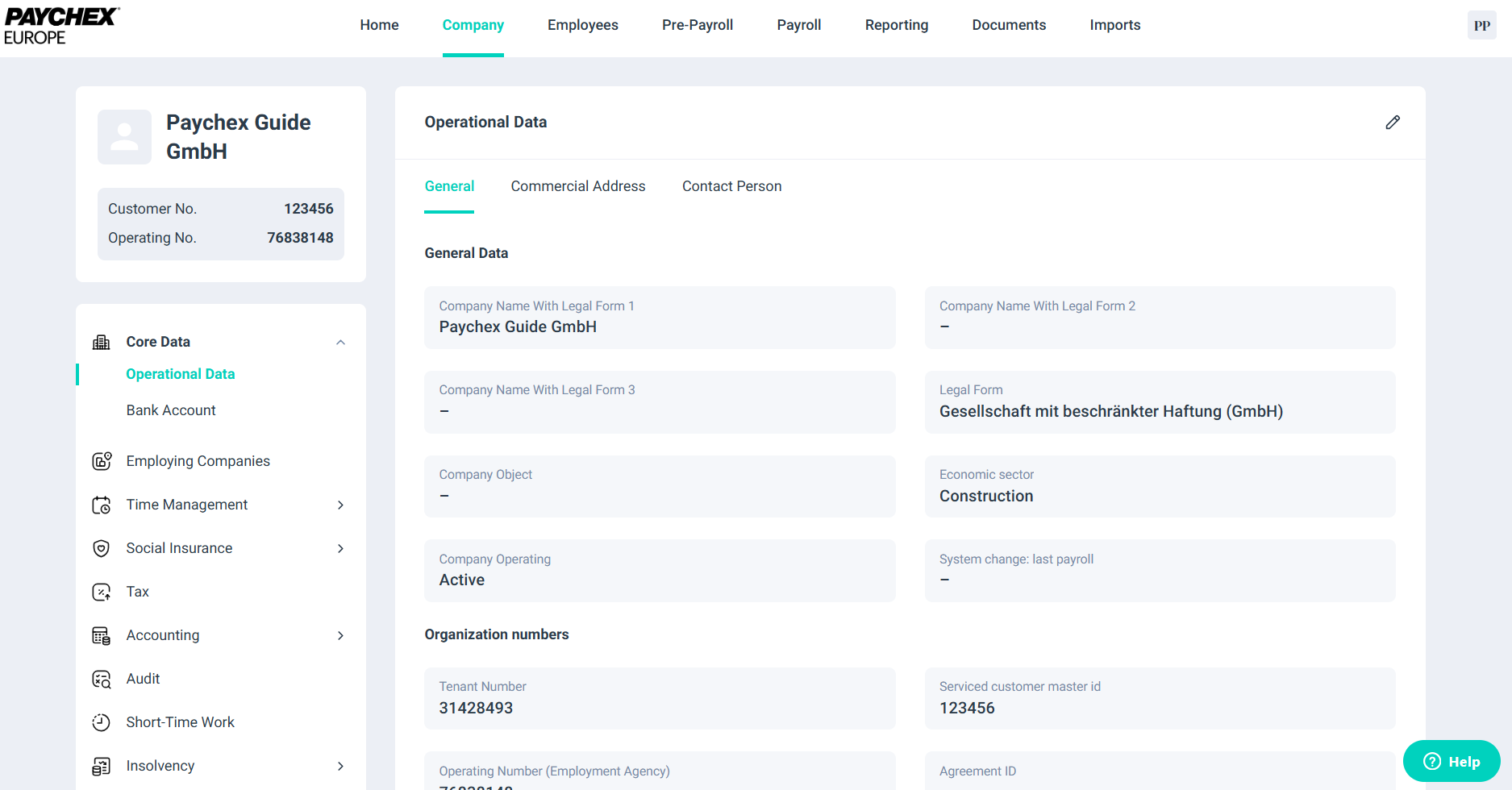Click the Tax sidebar icon
Viewport: 1512px width, 790px height.
click(x=102, y=592)
